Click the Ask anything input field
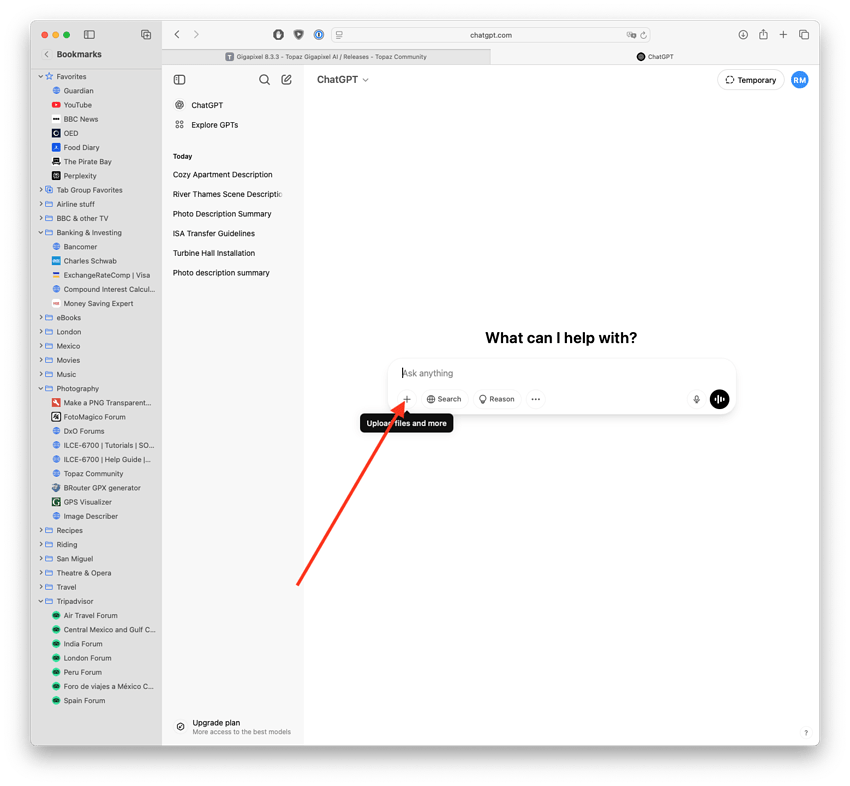The image size is (850, 786). tap(560, 373)
